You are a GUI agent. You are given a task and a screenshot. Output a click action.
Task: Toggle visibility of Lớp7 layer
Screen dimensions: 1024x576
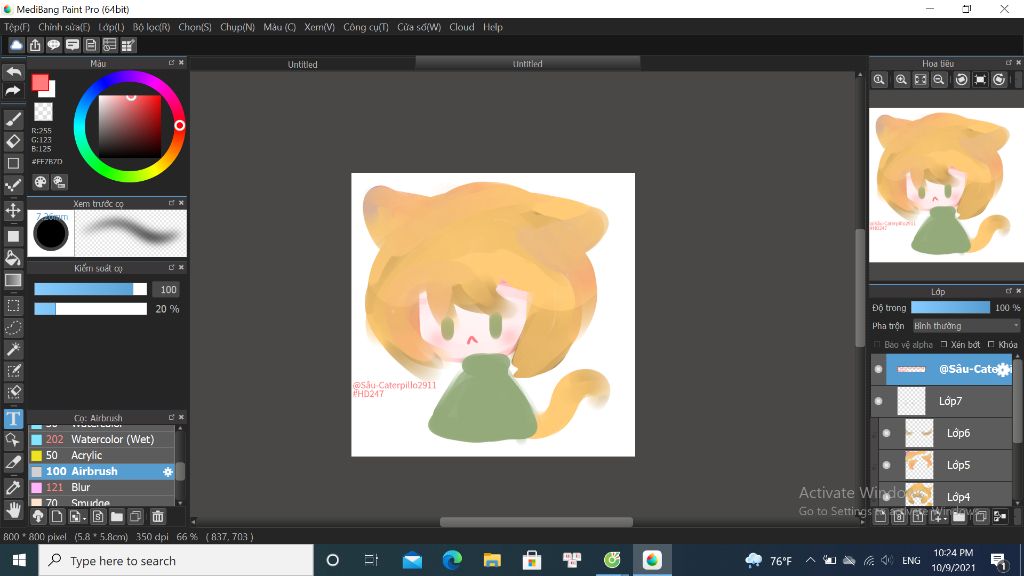coord(878,401)
